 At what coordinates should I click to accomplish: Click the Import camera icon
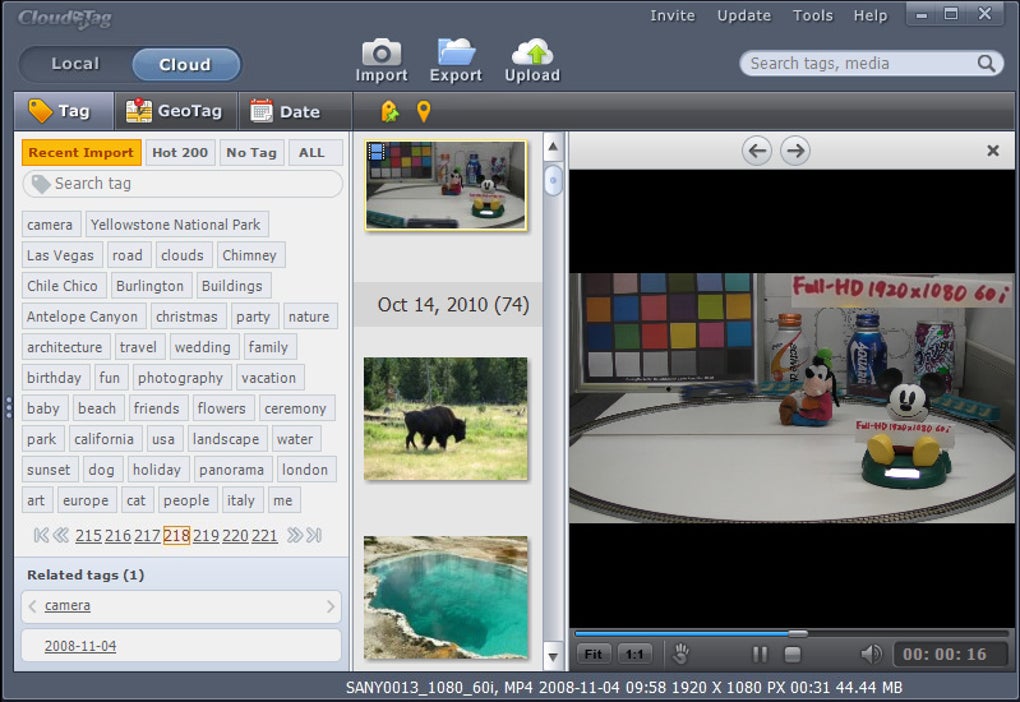[x=381, y=53]
